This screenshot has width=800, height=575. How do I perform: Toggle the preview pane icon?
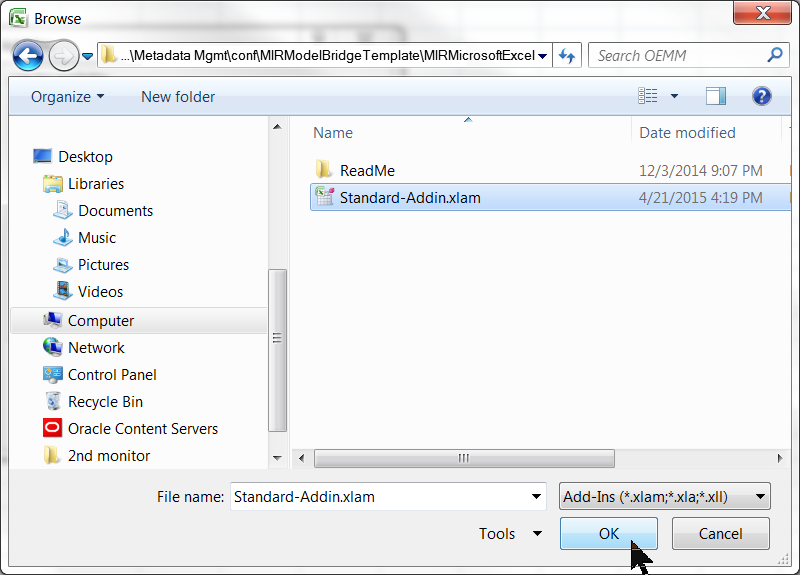[715, 96]
